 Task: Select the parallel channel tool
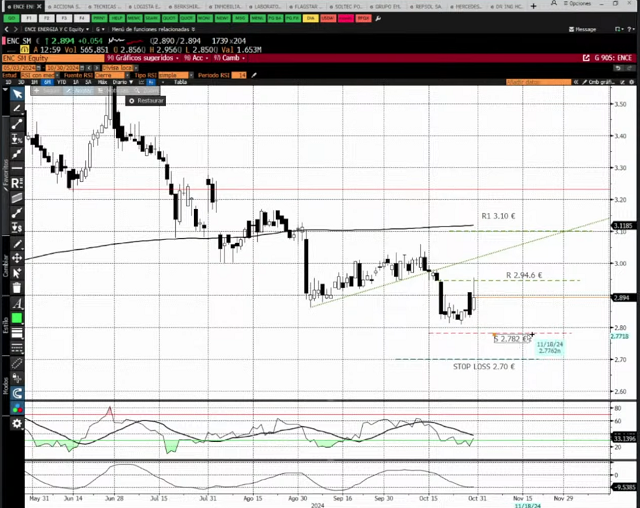click(17, 198)
